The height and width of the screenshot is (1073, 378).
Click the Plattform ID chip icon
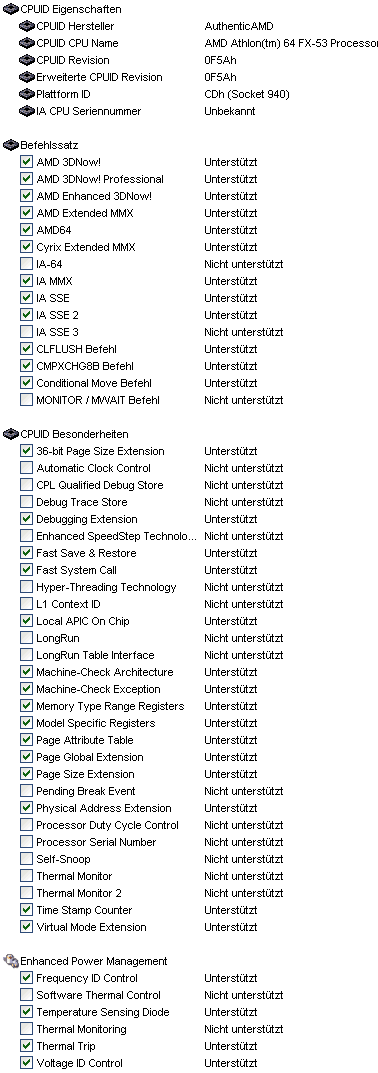click(27, 94)
